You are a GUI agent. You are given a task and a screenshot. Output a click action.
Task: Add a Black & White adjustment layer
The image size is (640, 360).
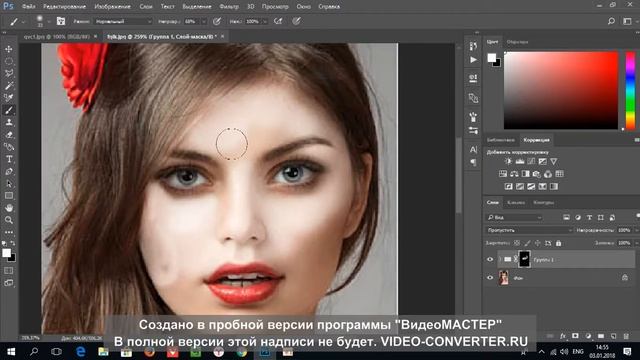click(x=526, y=174)
